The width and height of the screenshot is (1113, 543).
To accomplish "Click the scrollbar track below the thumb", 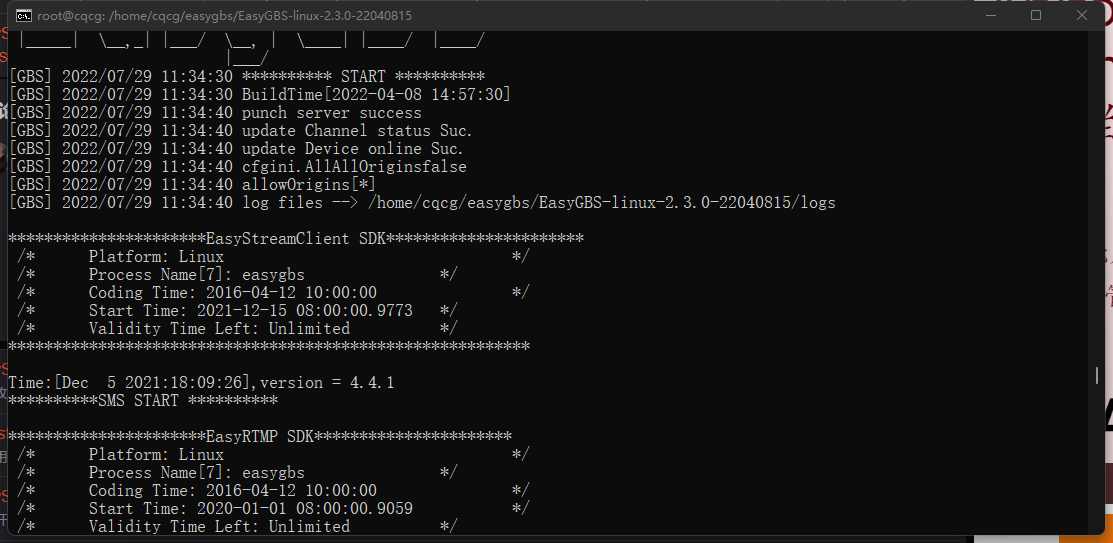I will [1099, 460].
